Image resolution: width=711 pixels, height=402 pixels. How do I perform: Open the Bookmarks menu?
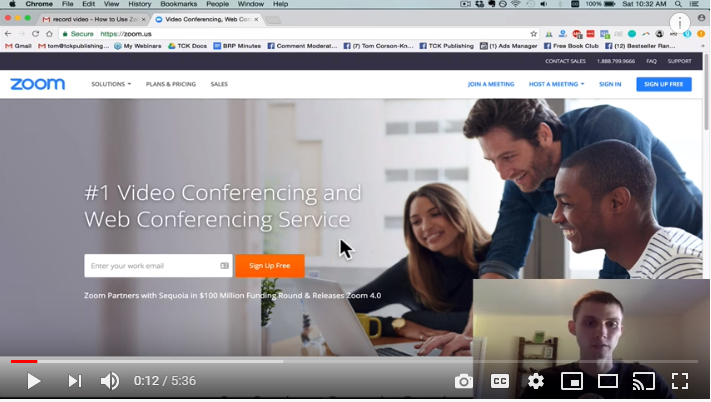pyautogui.click(x=178, y=4)
